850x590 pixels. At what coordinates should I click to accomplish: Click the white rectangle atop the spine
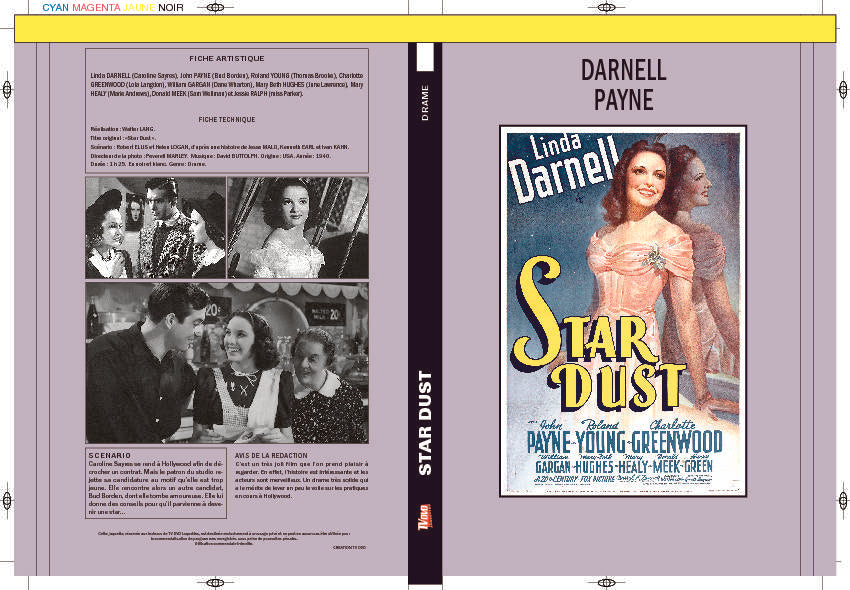point(425,57)
